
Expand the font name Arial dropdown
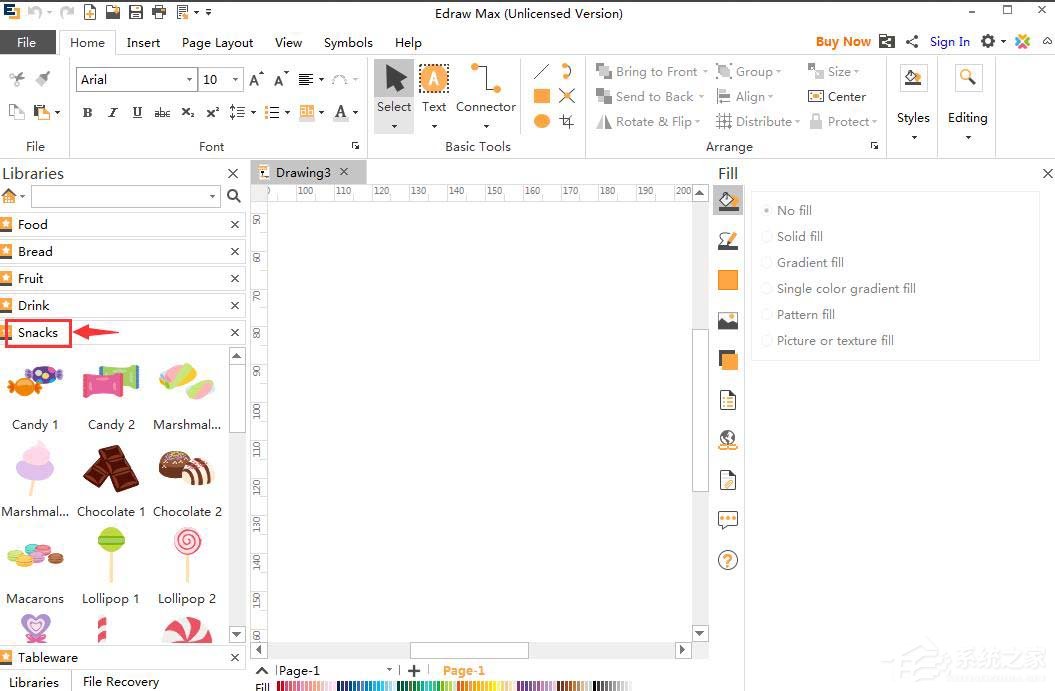[x=189, y=80]
